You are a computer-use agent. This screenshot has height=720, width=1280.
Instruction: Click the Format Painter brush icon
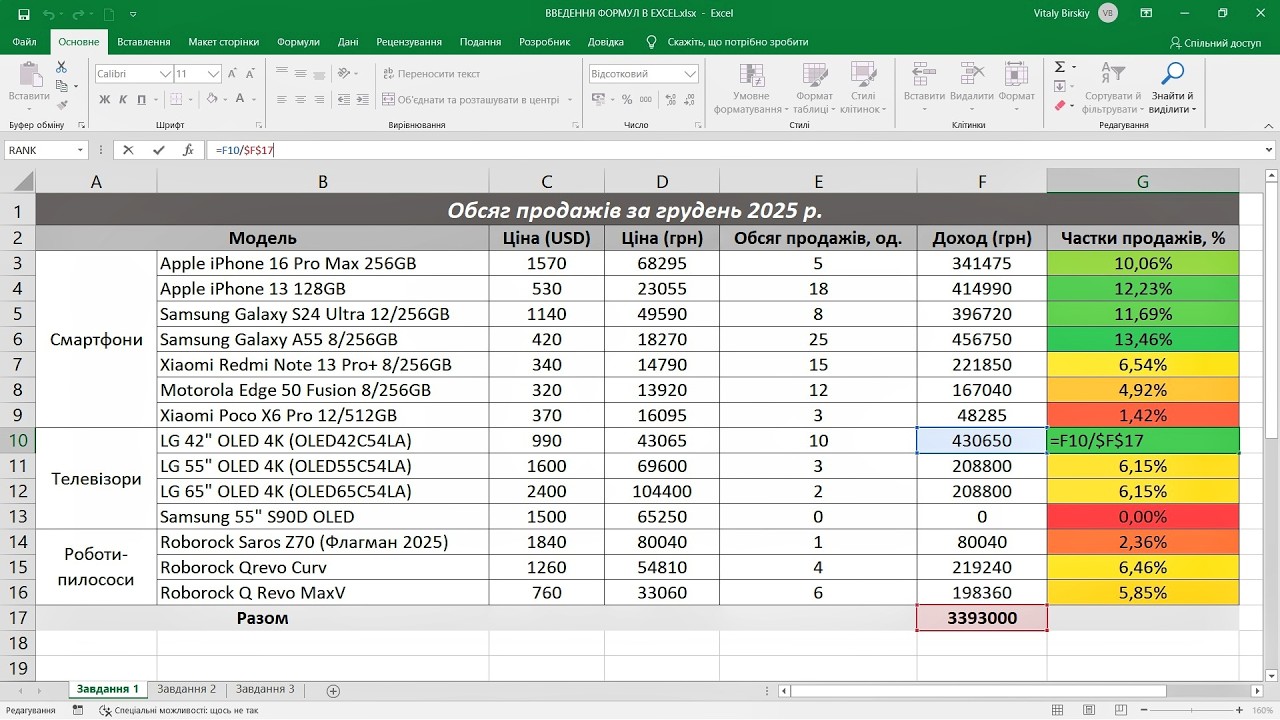[x=61, y=103]
